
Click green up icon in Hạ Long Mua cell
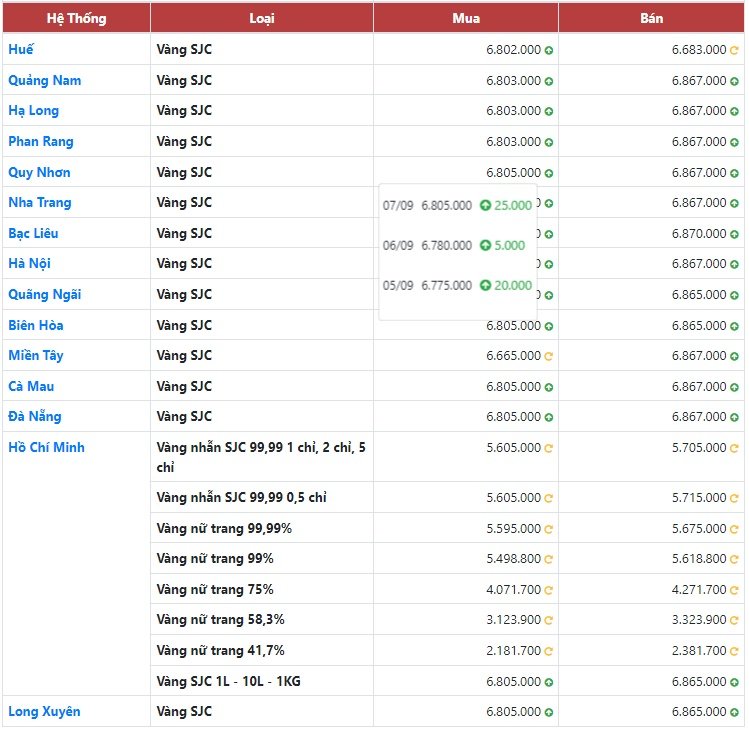(x=549, y=111)
